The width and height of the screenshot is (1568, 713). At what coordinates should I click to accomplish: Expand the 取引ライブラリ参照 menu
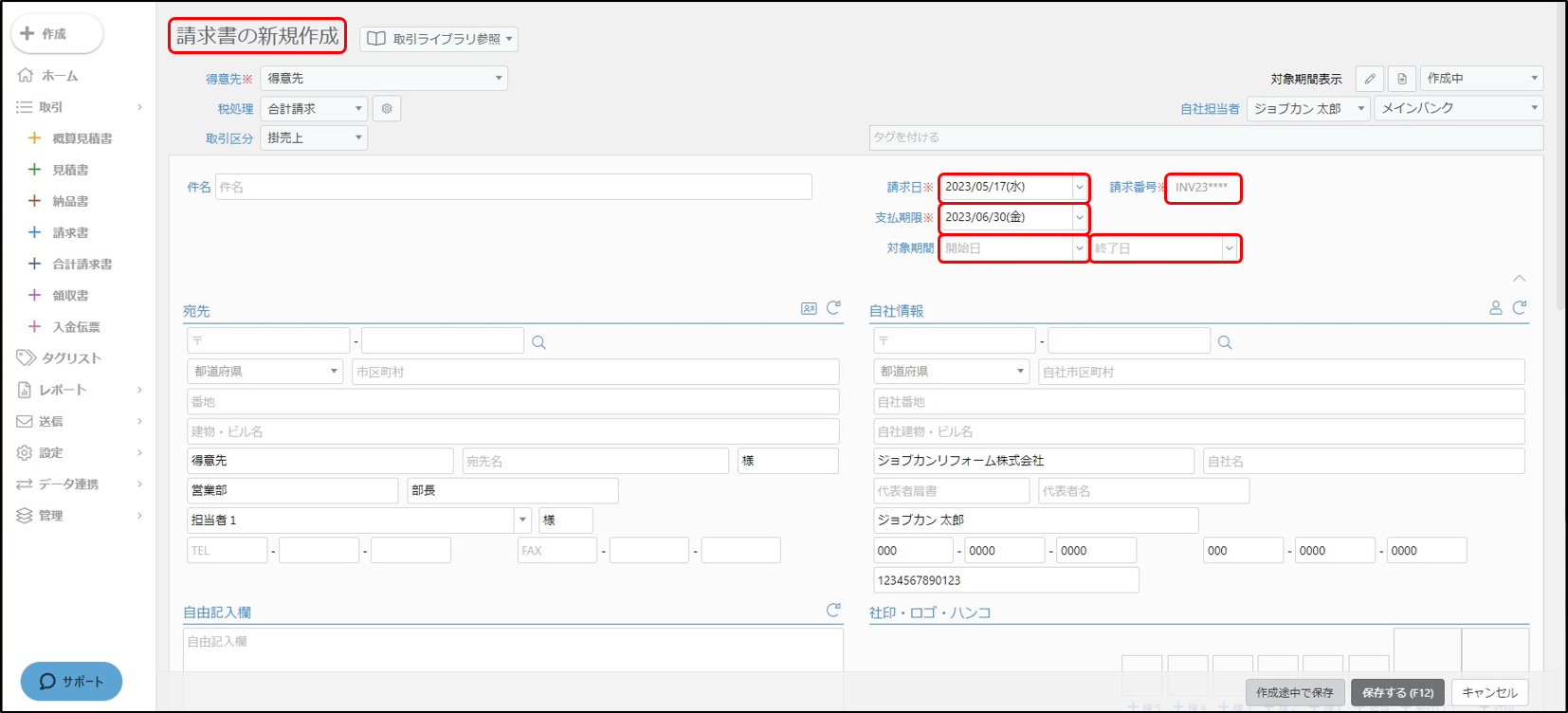[439, 39]
